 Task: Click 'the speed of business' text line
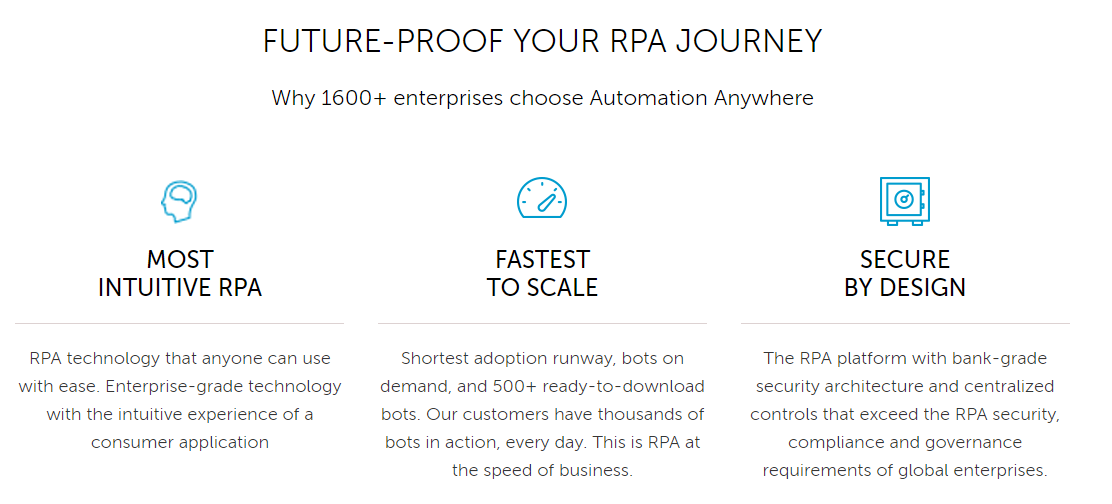(543, 471)
